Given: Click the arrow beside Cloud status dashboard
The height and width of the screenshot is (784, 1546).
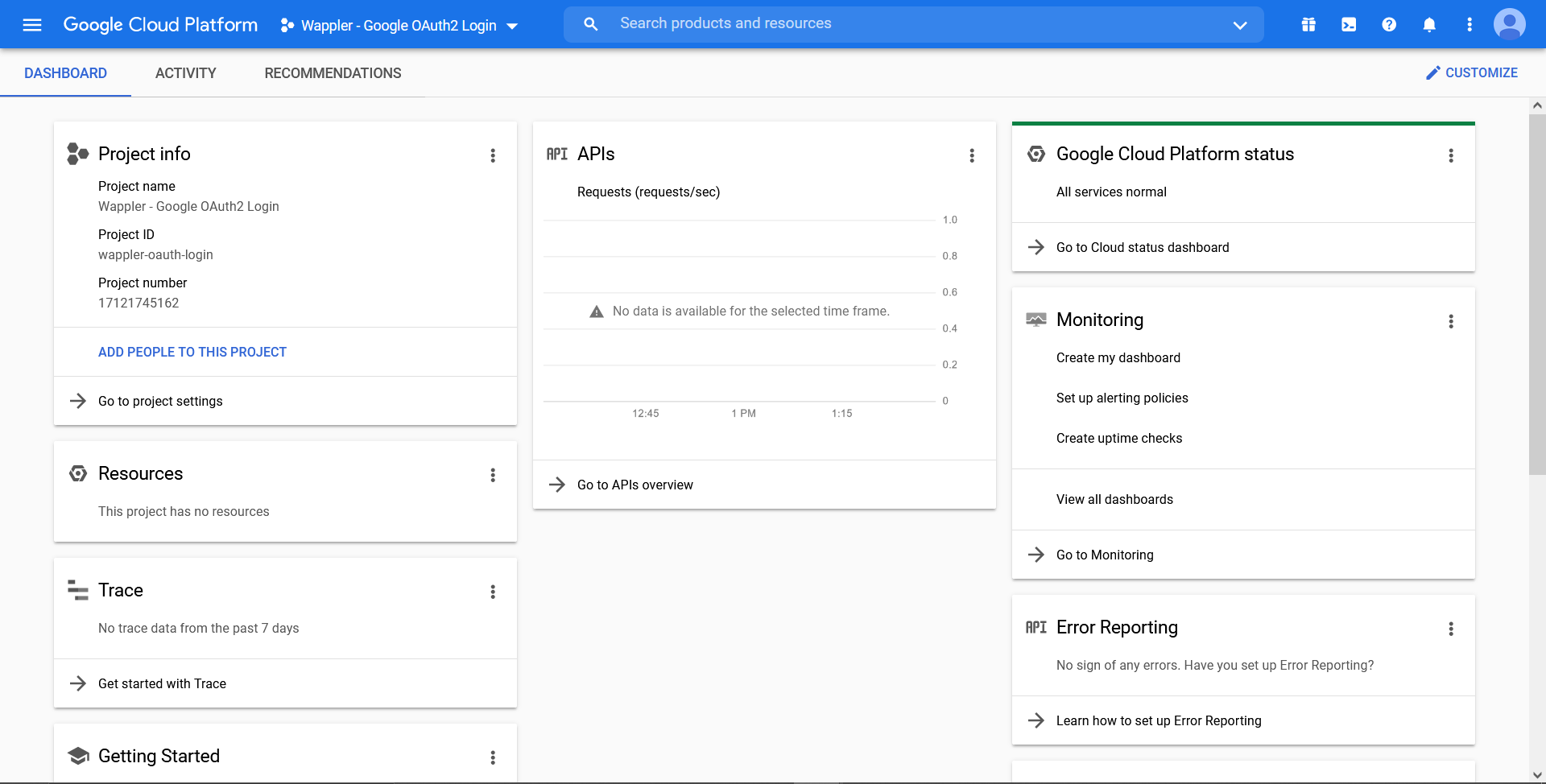Looking at the screenshot, I should coord(1036,247).
